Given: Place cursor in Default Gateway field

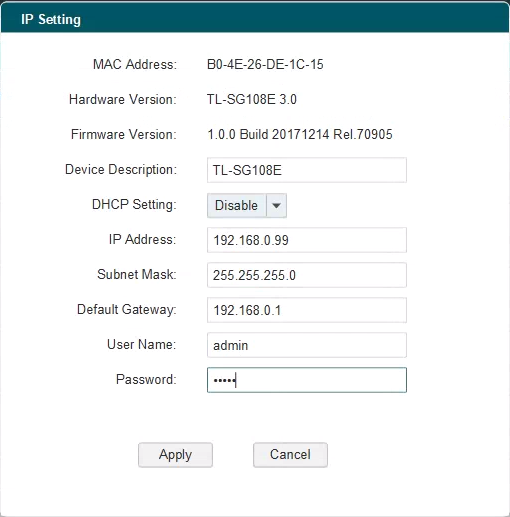Looking at the screenshot, I should click(x=307, y=310).
